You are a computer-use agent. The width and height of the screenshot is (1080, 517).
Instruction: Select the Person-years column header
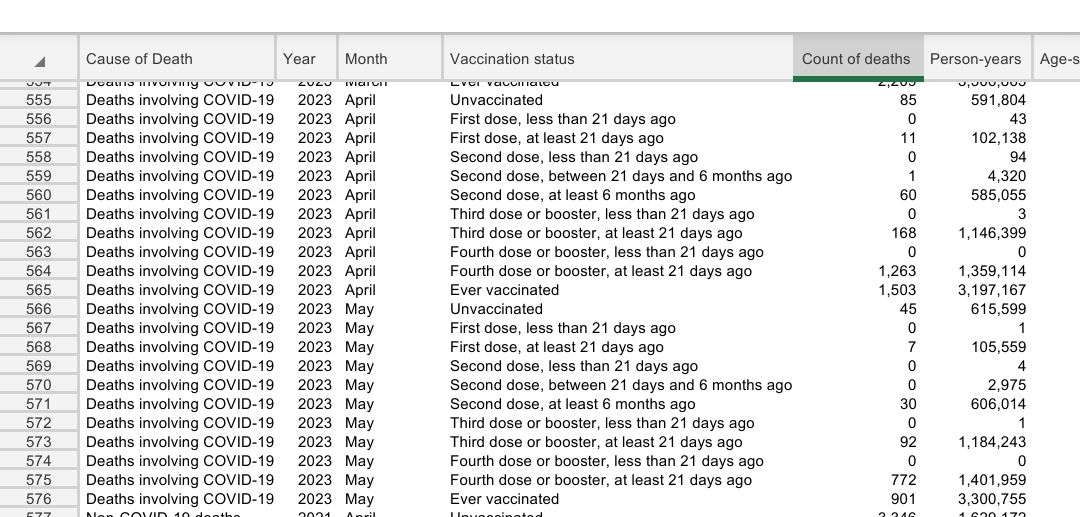tap(977, 59)
